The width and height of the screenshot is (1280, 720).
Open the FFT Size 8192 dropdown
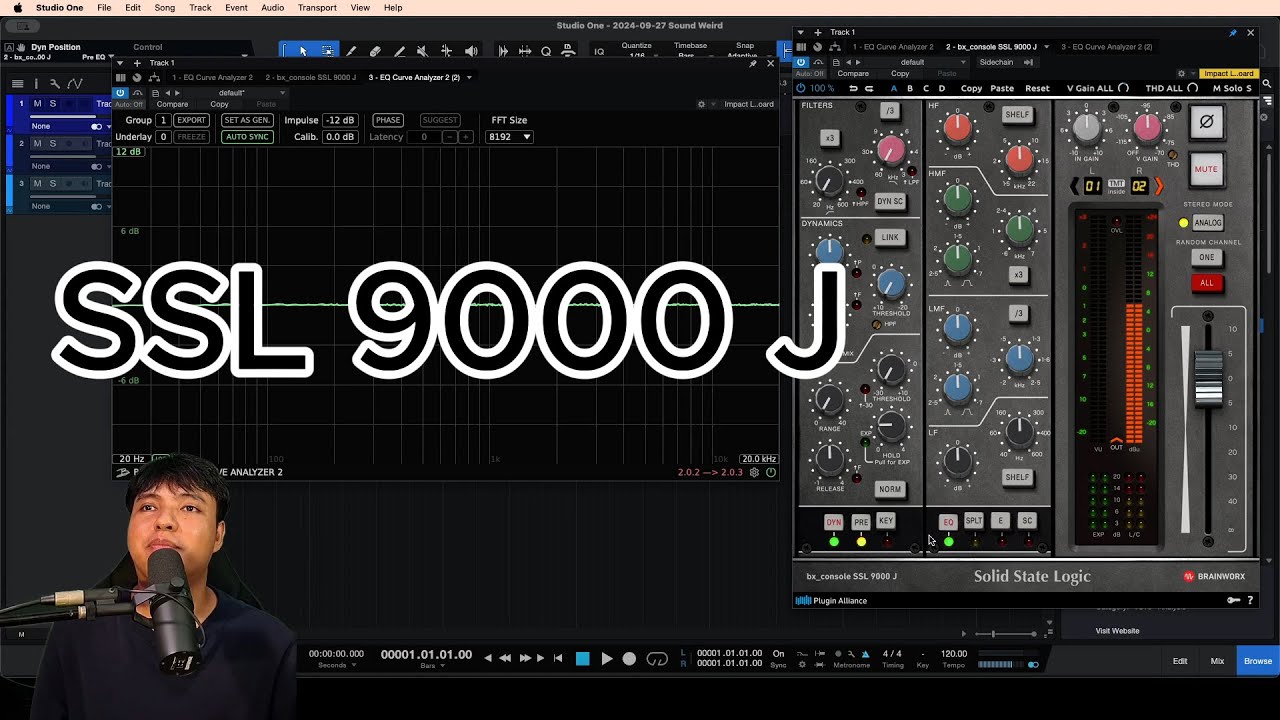[509, 137]
